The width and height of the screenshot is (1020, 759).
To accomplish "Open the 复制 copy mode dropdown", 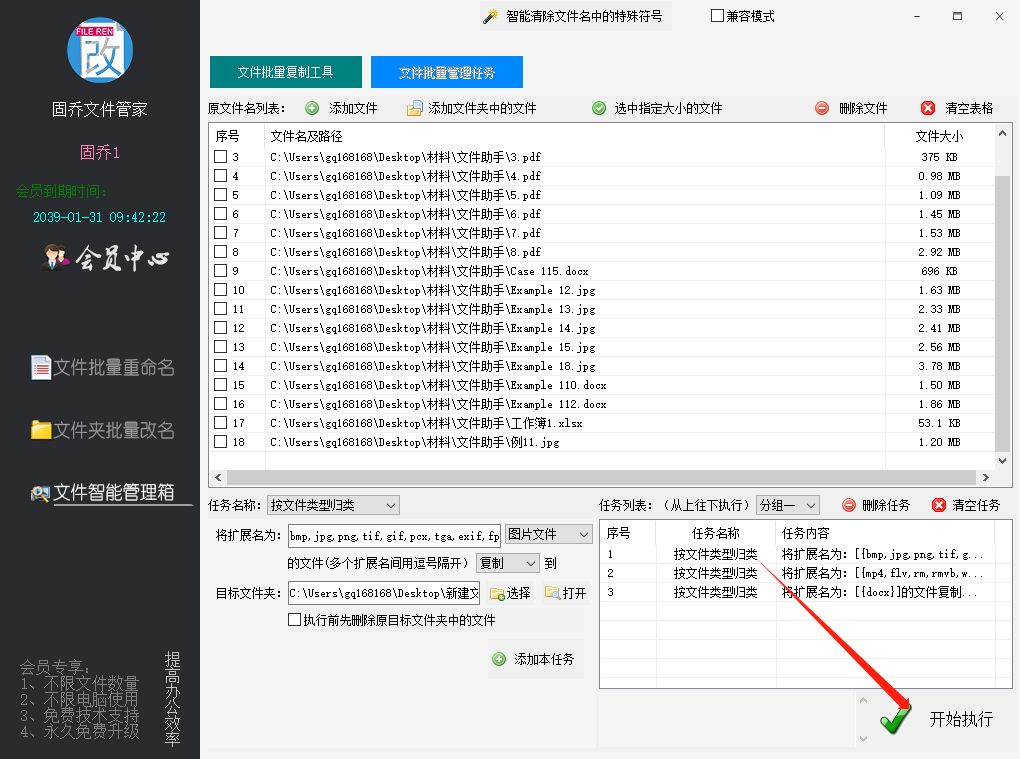I will click(x=507, y=563).
